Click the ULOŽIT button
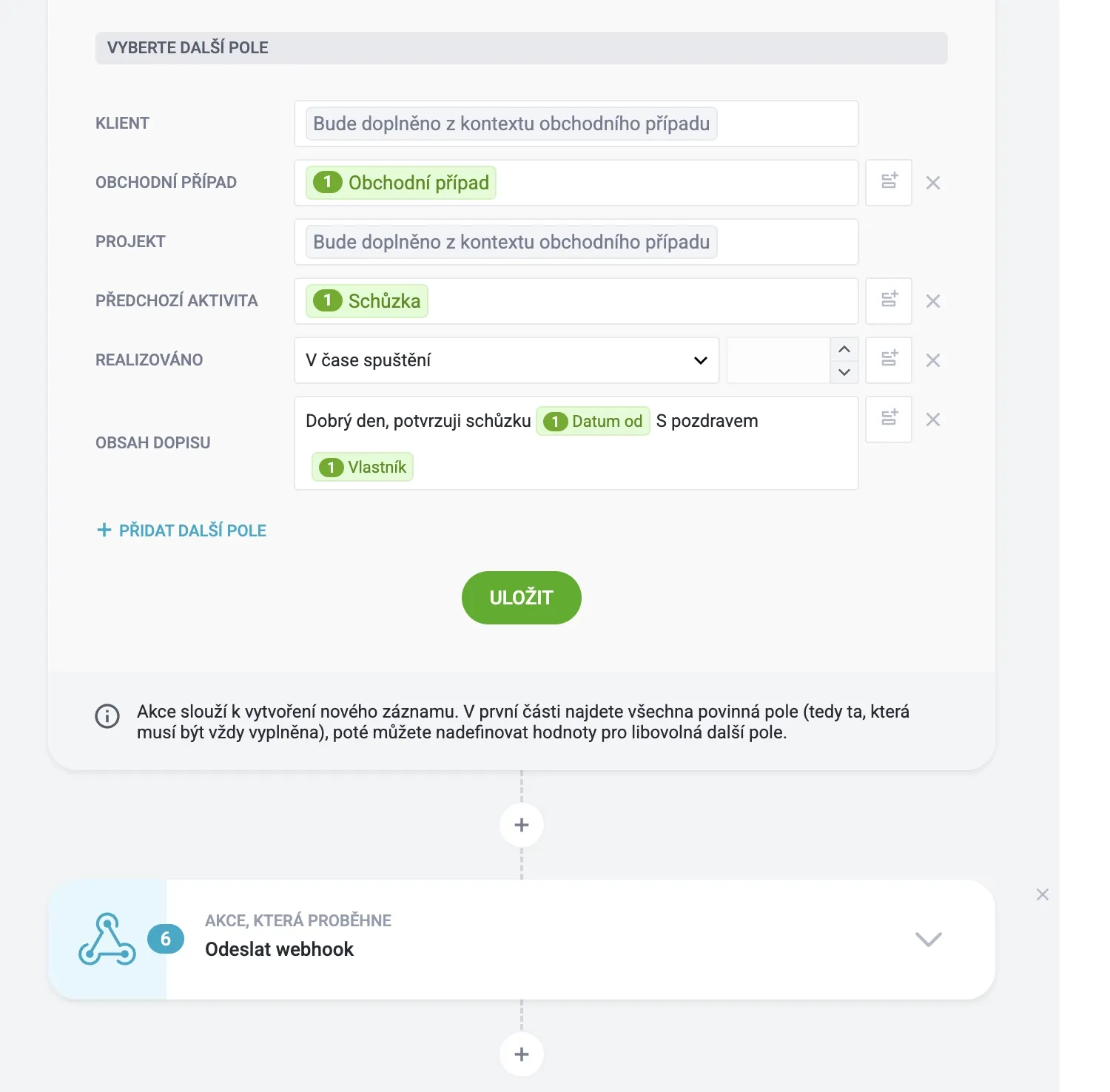Viewport: 1110px width, 1092px height. (x=521, y=597)
